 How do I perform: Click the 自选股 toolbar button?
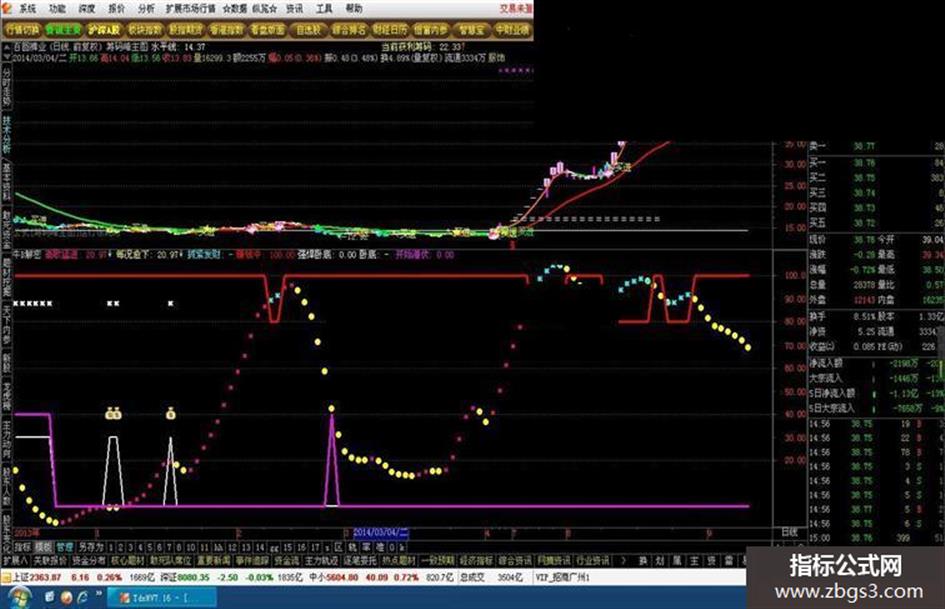click(309, 30)
